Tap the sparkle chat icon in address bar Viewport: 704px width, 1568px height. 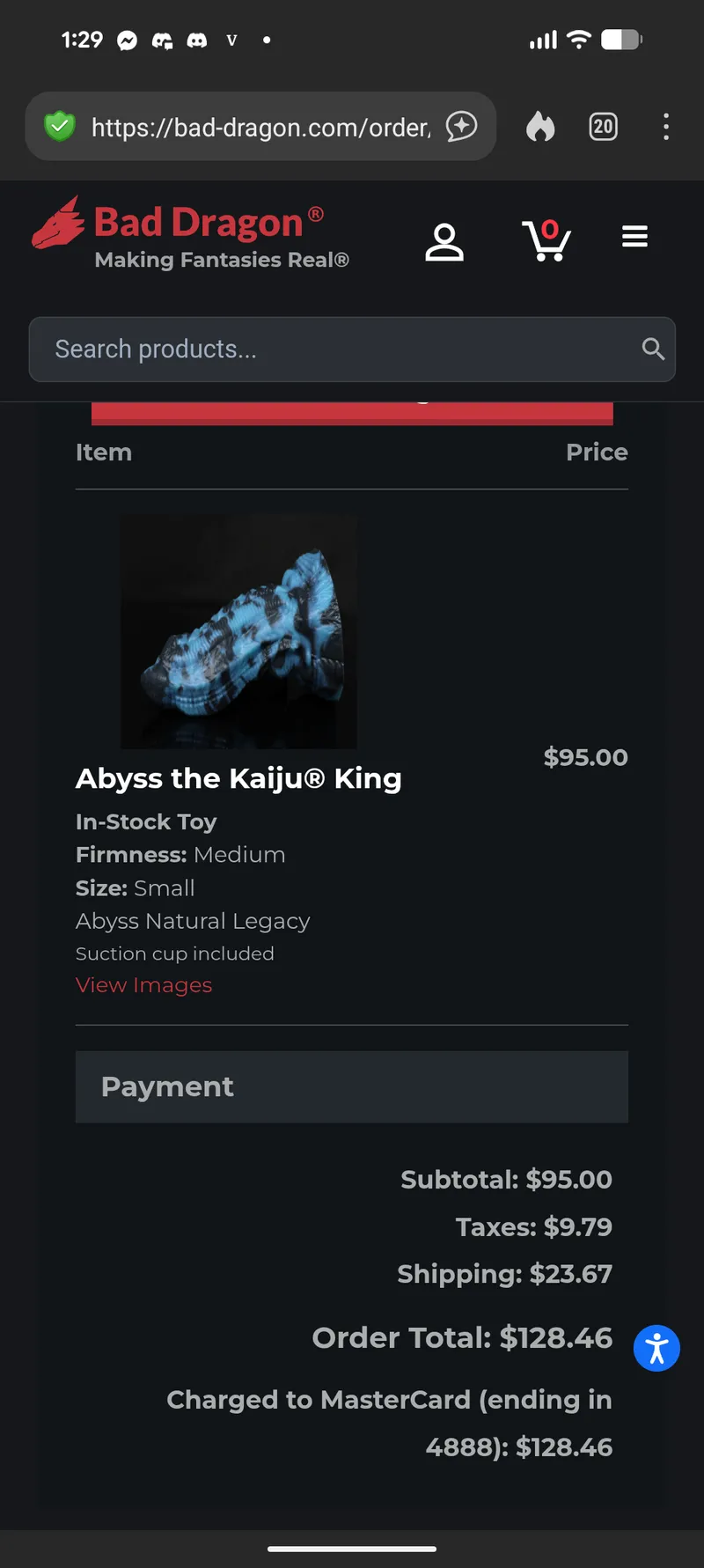pos(461,127)
